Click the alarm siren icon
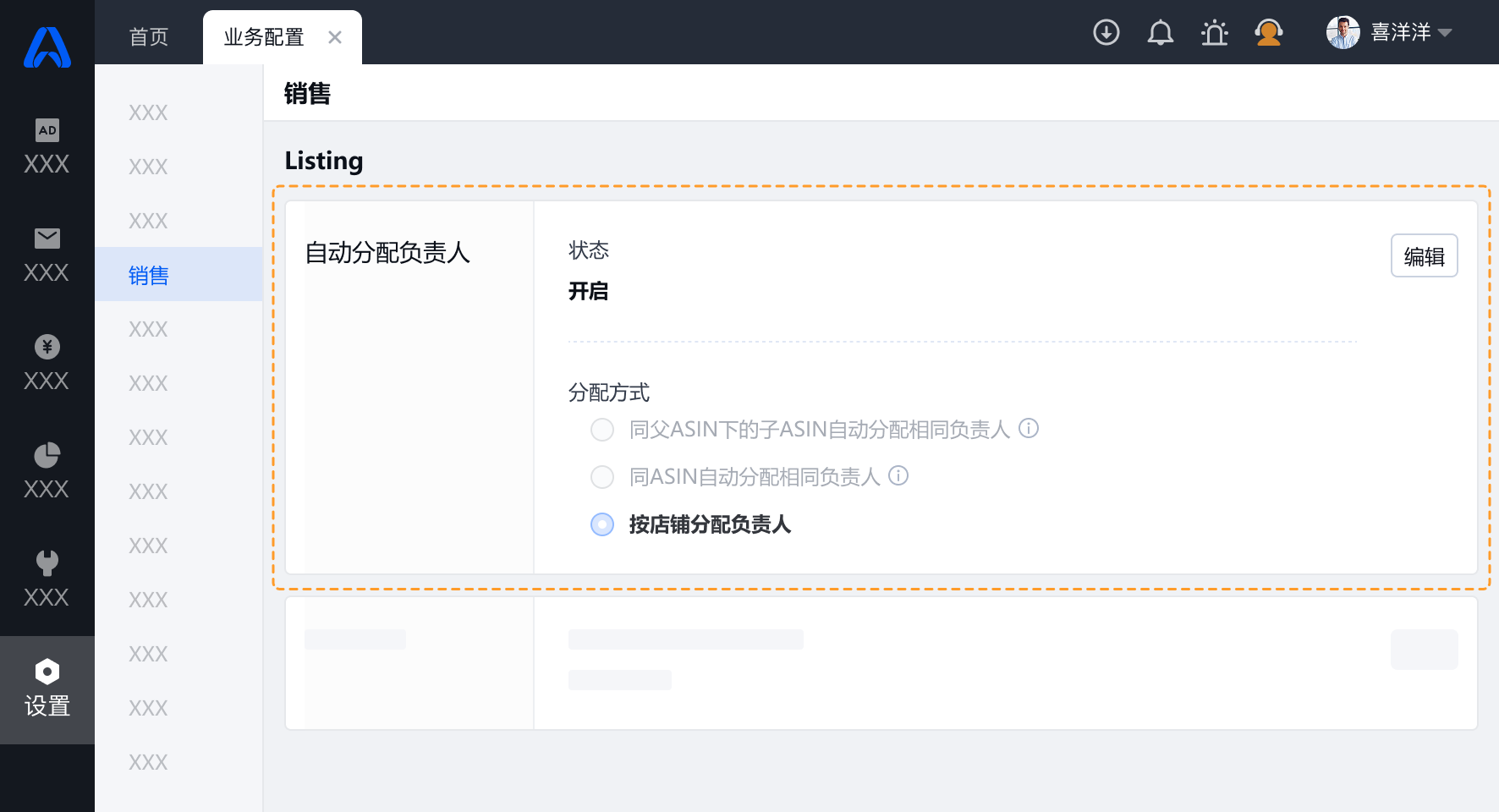1499x812 pixels. point(1215,32)
